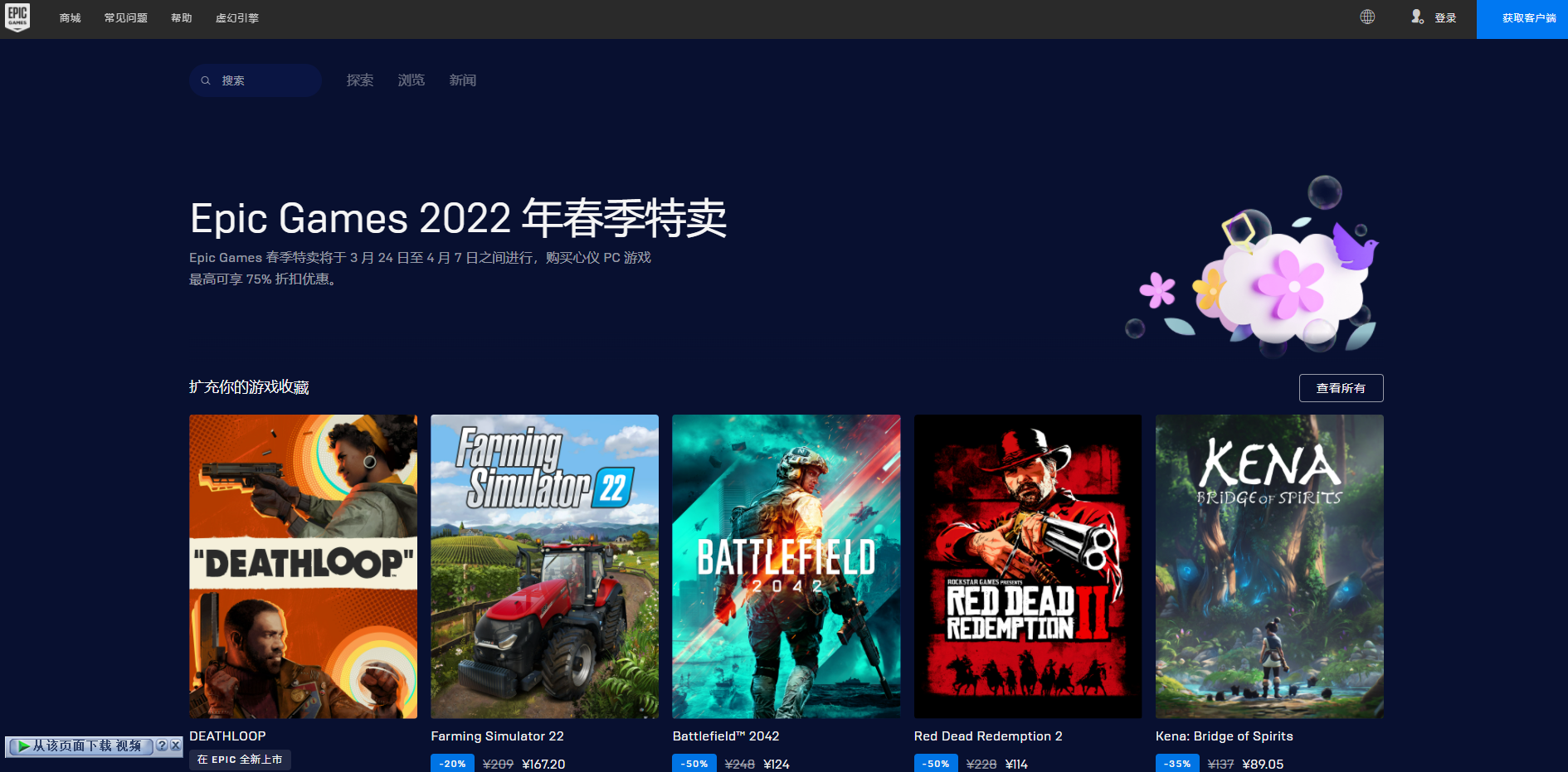Click the 查看所有 button
Image resolution: width=1568 pixels, height=772 pixels.
pyautogui.click(x=1341, y=388)
